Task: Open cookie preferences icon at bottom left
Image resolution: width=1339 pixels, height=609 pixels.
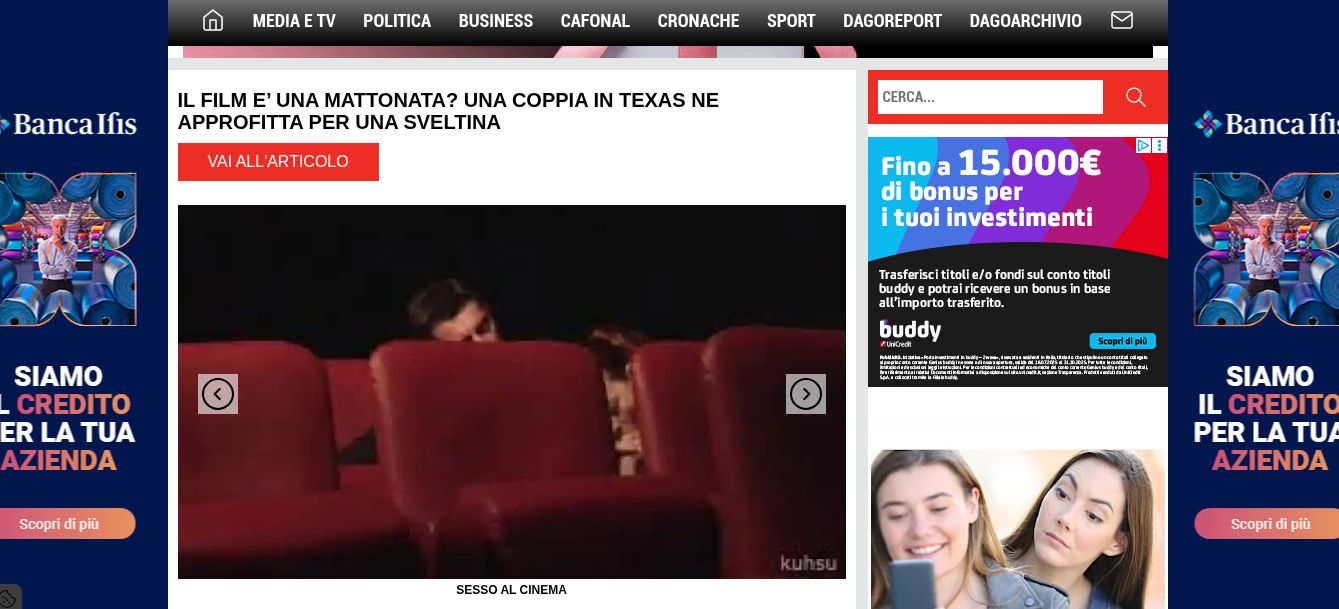Action: [x=9, y=598]
